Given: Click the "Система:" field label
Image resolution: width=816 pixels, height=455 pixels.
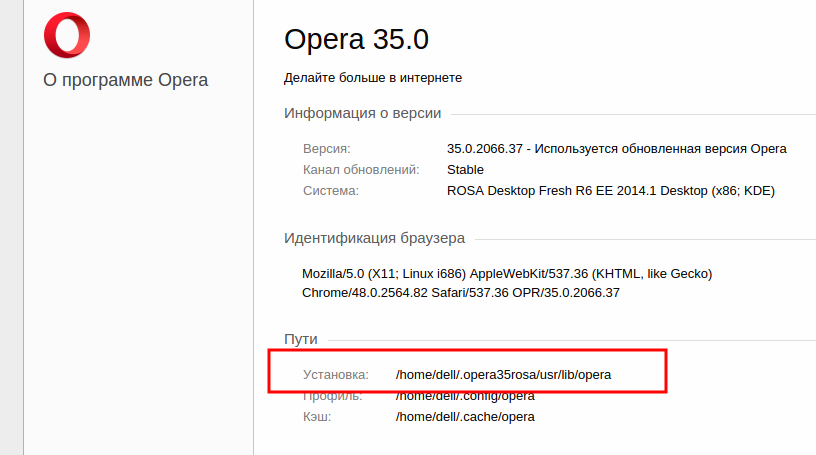Looking at the screenshot, I should point(331,190).
